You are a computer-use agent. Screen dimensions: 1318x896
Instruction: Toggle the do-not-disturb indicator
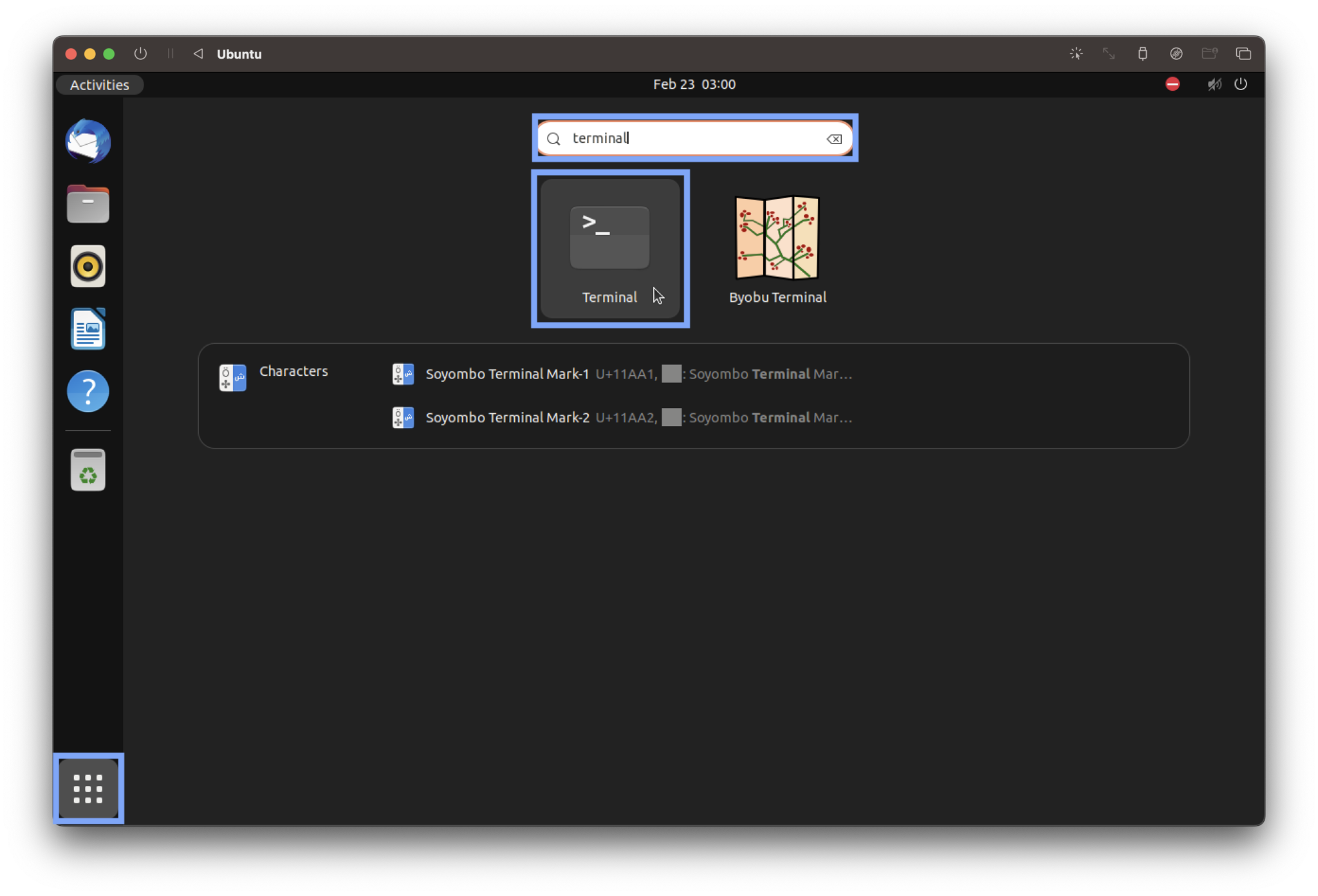click(1173, 84)
